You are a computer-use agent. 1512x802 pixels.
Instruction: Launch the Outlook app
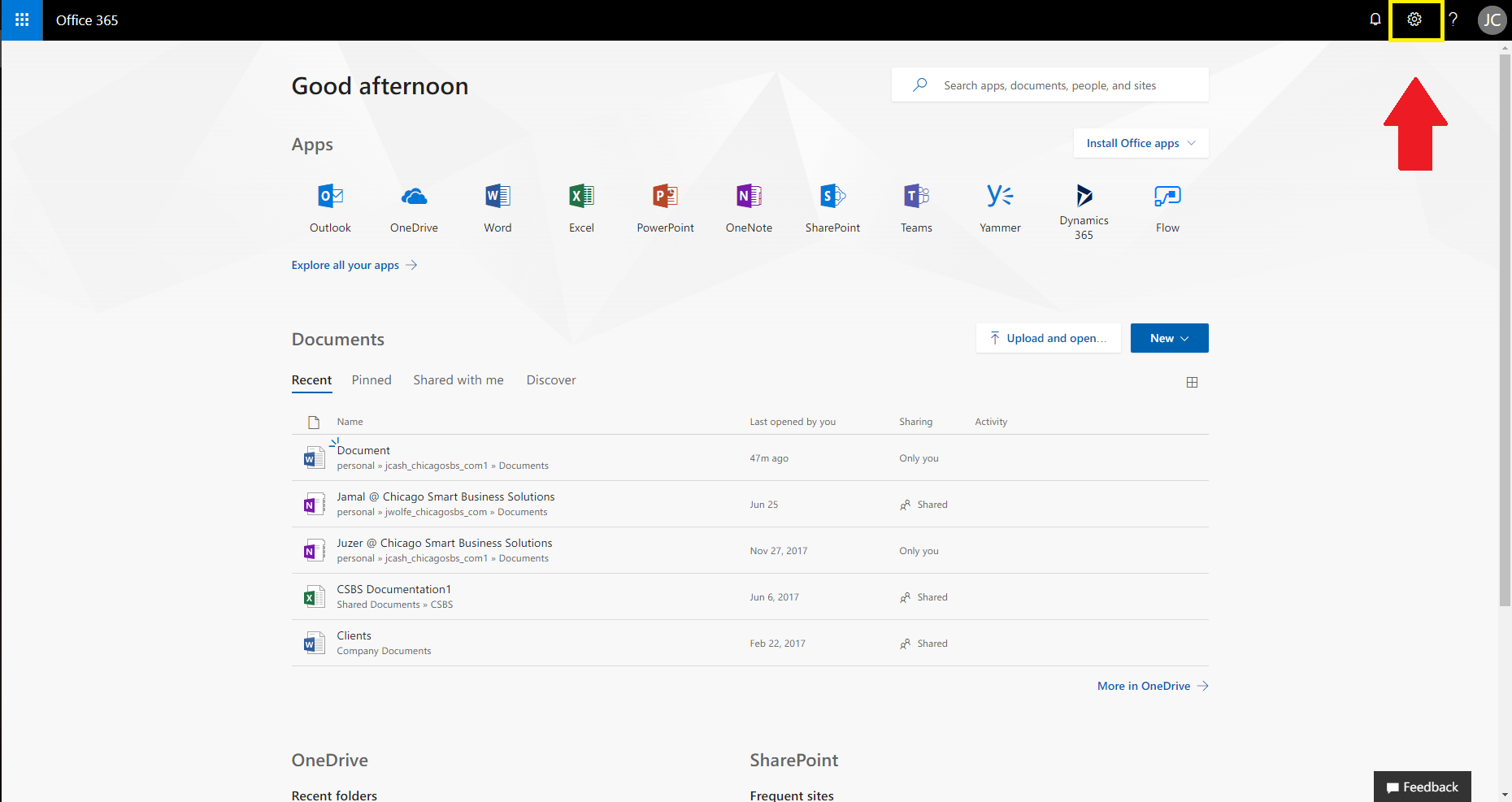[x=330, y=208]
